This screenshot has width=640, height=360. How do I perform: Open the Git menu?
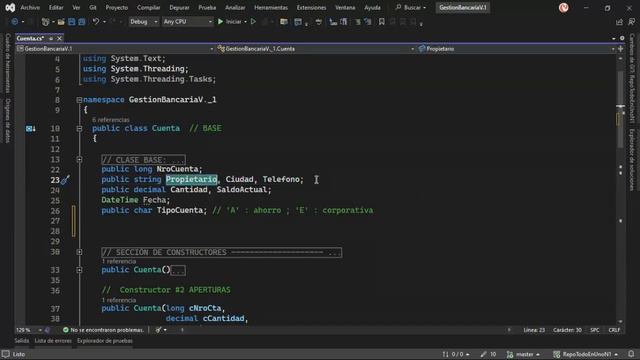coord(93,7)
